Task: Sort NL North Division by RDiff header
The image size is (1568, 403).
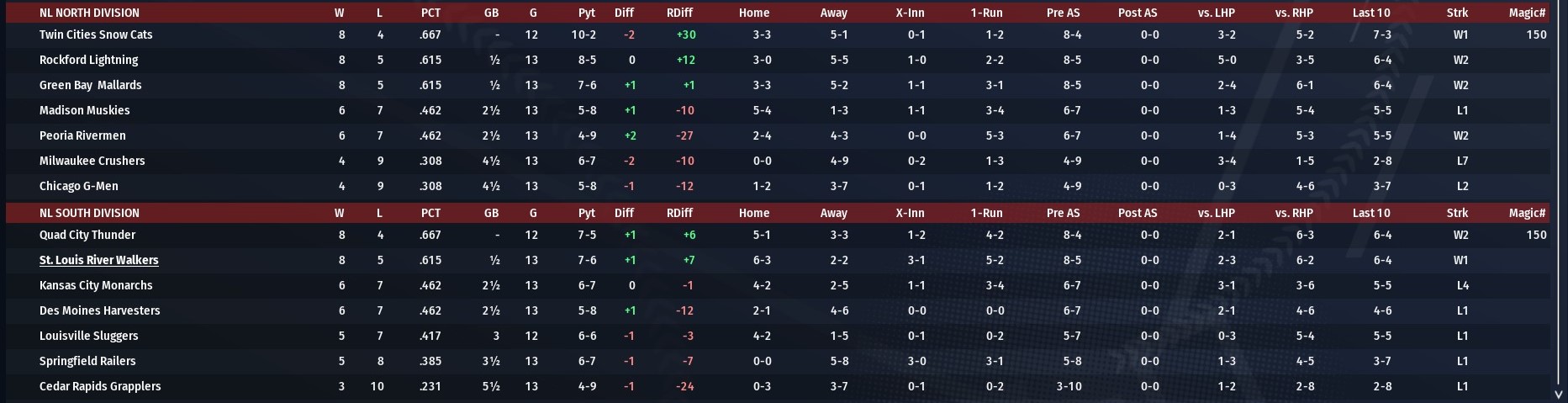Action: 679,13
